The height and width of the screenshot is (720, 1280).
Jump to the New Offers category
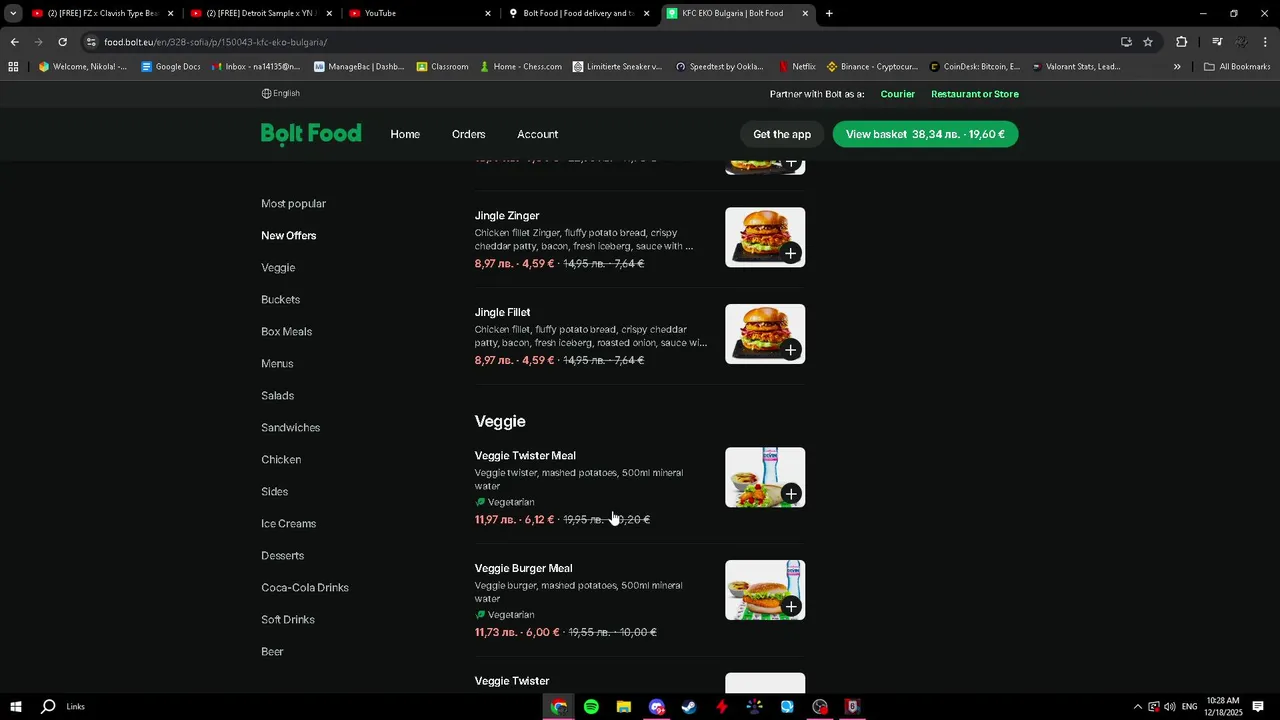point(288,236)
